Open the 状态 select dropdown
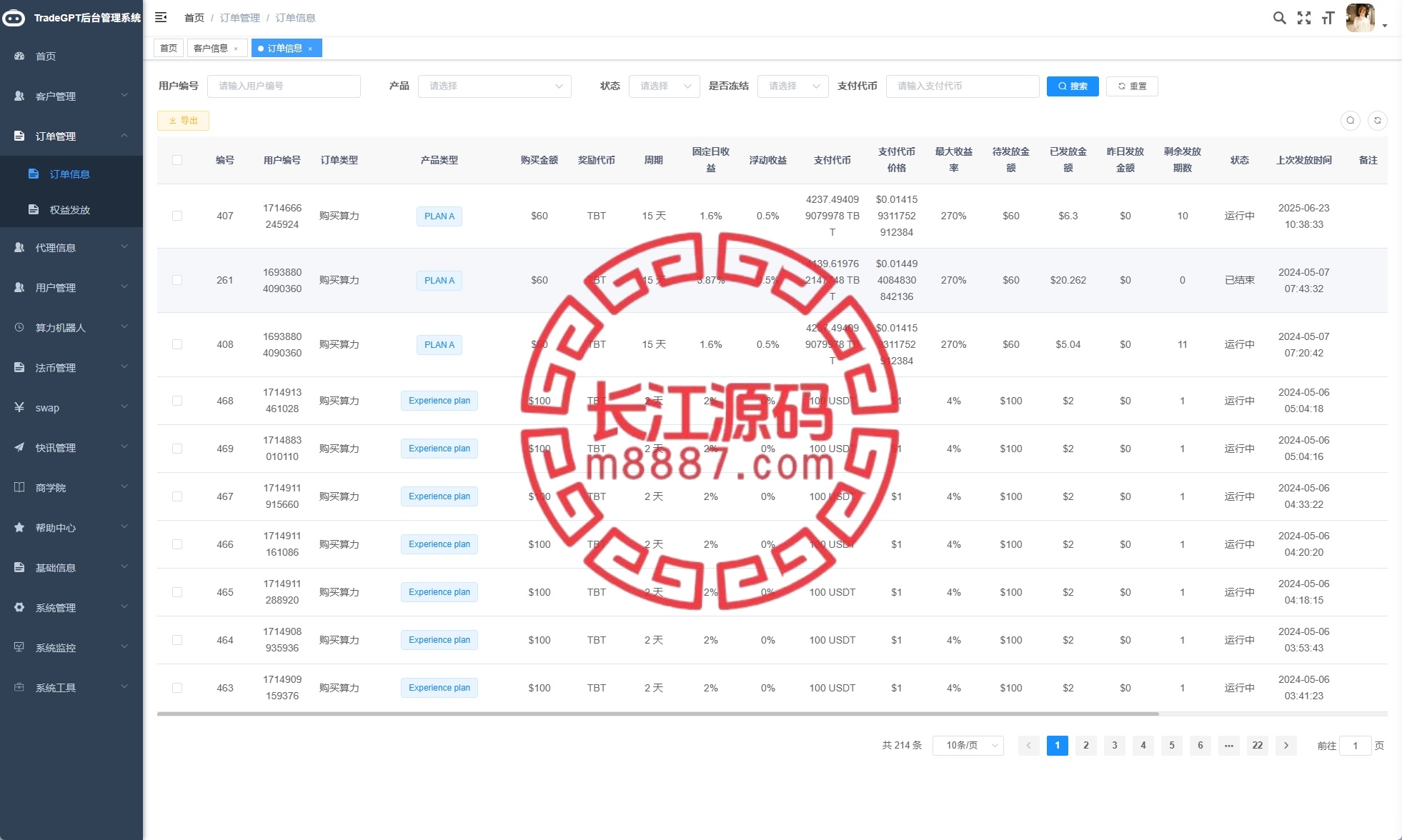 pyautogui.click(x=665, y=86)
